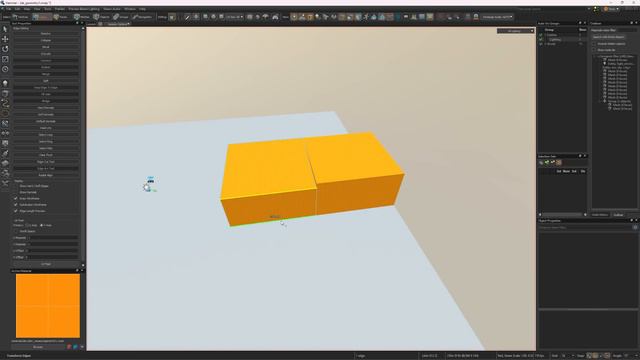Select the Mirror tool in left toolbar
The image size is (640, 360).
5,133
